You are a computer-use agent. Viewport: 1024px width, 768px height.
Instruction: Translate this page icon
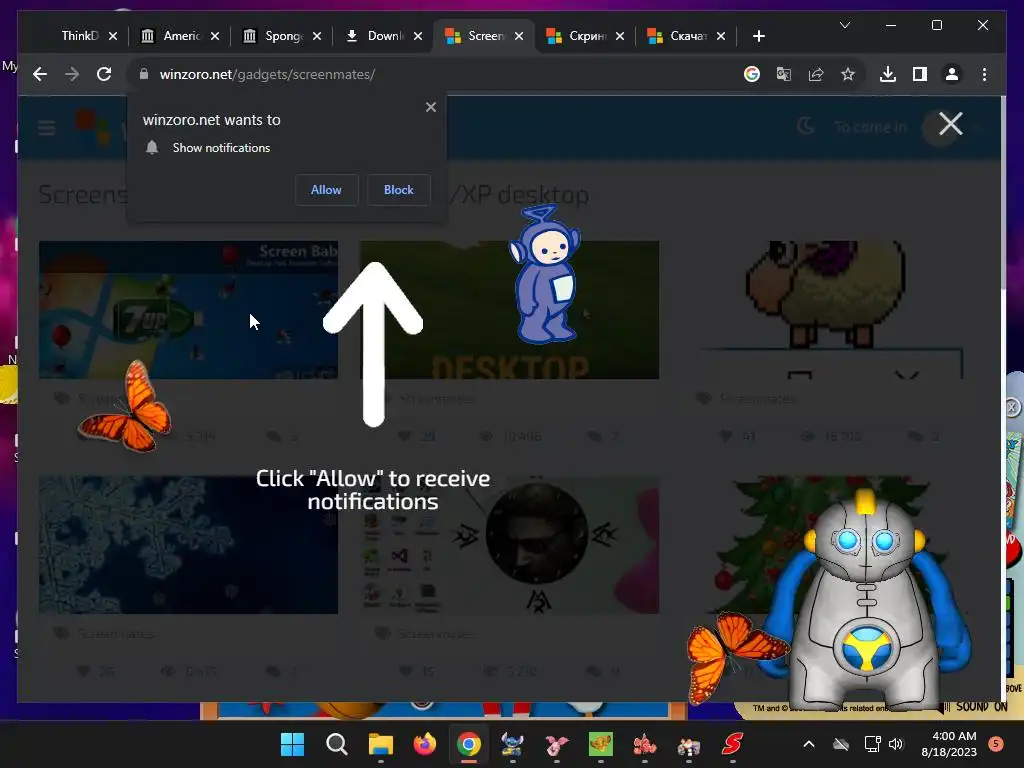(784, 74)
